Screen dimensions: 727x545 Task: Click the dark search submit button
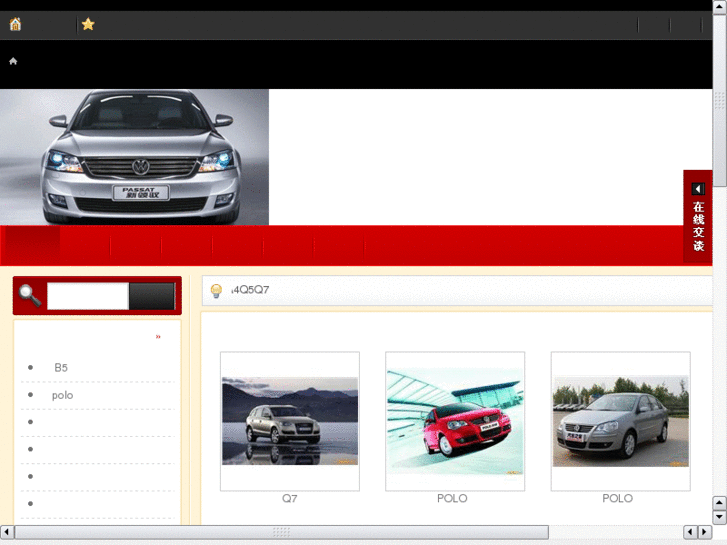click(x=152, y=296)
